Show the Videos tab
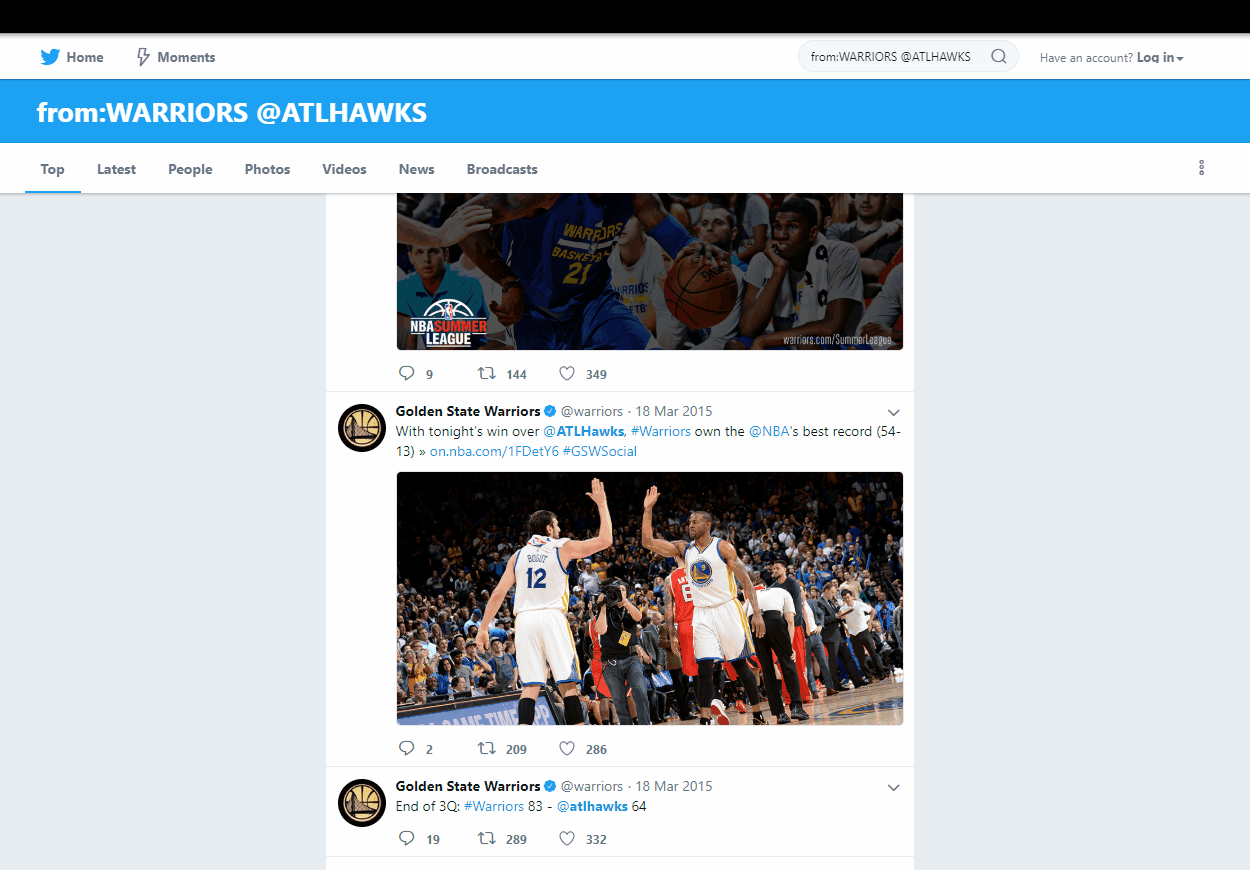1250x870 pixels. [344, 169]
